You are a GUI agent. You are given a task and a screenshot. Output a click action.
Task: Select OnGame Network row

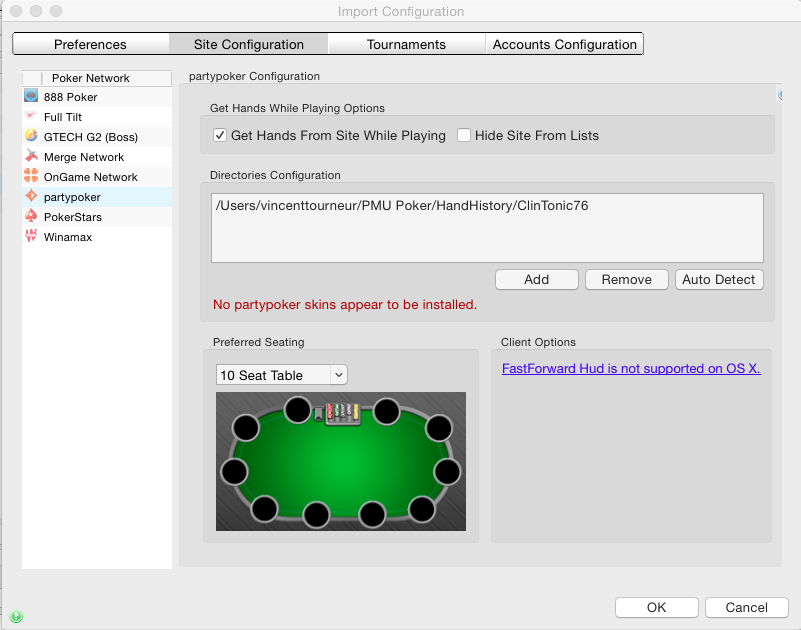[97, 177]
